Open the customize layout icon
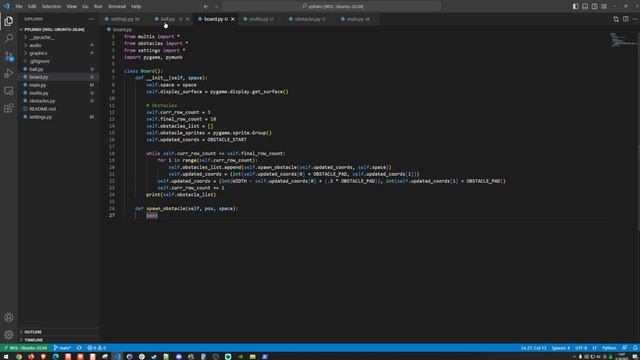 click(x=604, y=7)
